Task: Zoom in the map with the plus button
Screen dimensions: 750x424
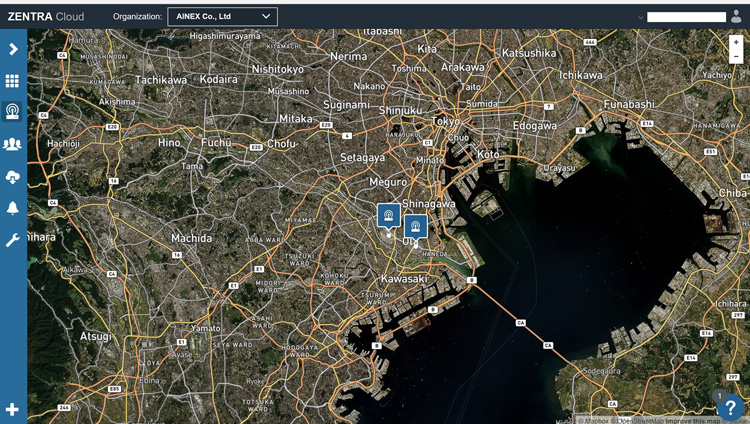Action: click(736, 42)
